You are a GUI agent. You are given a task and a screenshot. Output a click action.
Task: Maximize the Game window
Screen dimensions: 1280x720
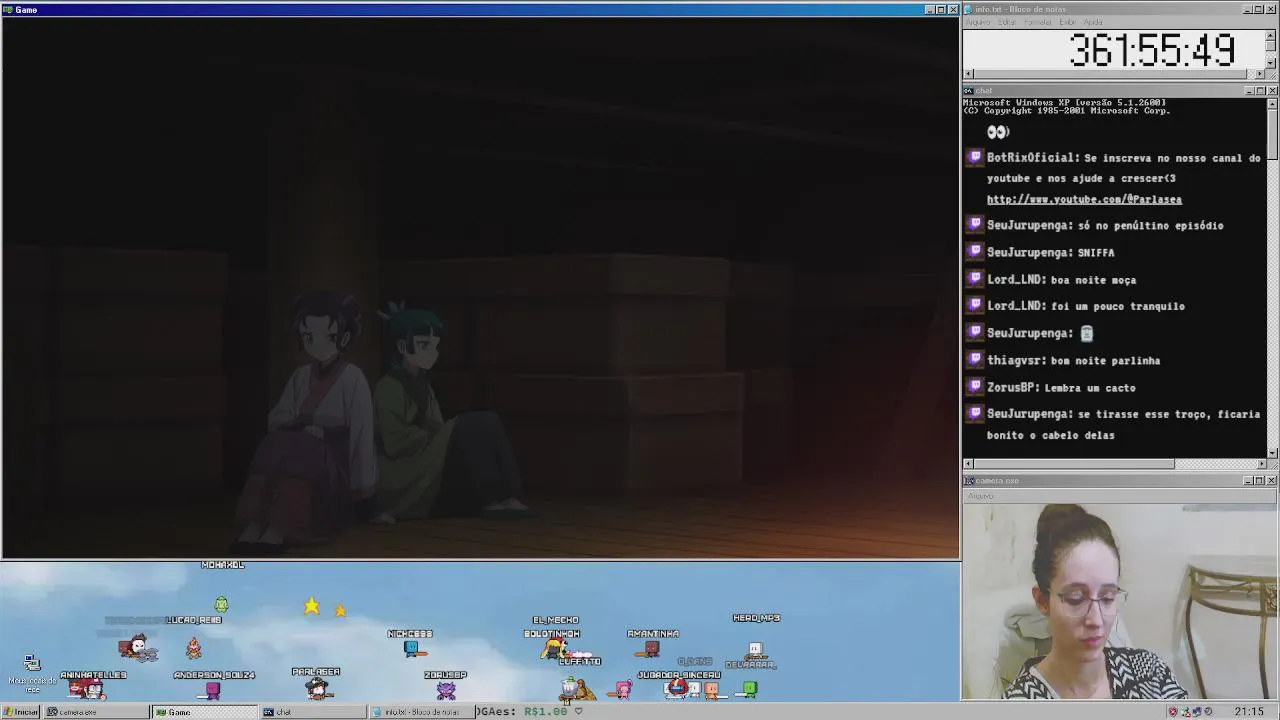pos(941,10)
